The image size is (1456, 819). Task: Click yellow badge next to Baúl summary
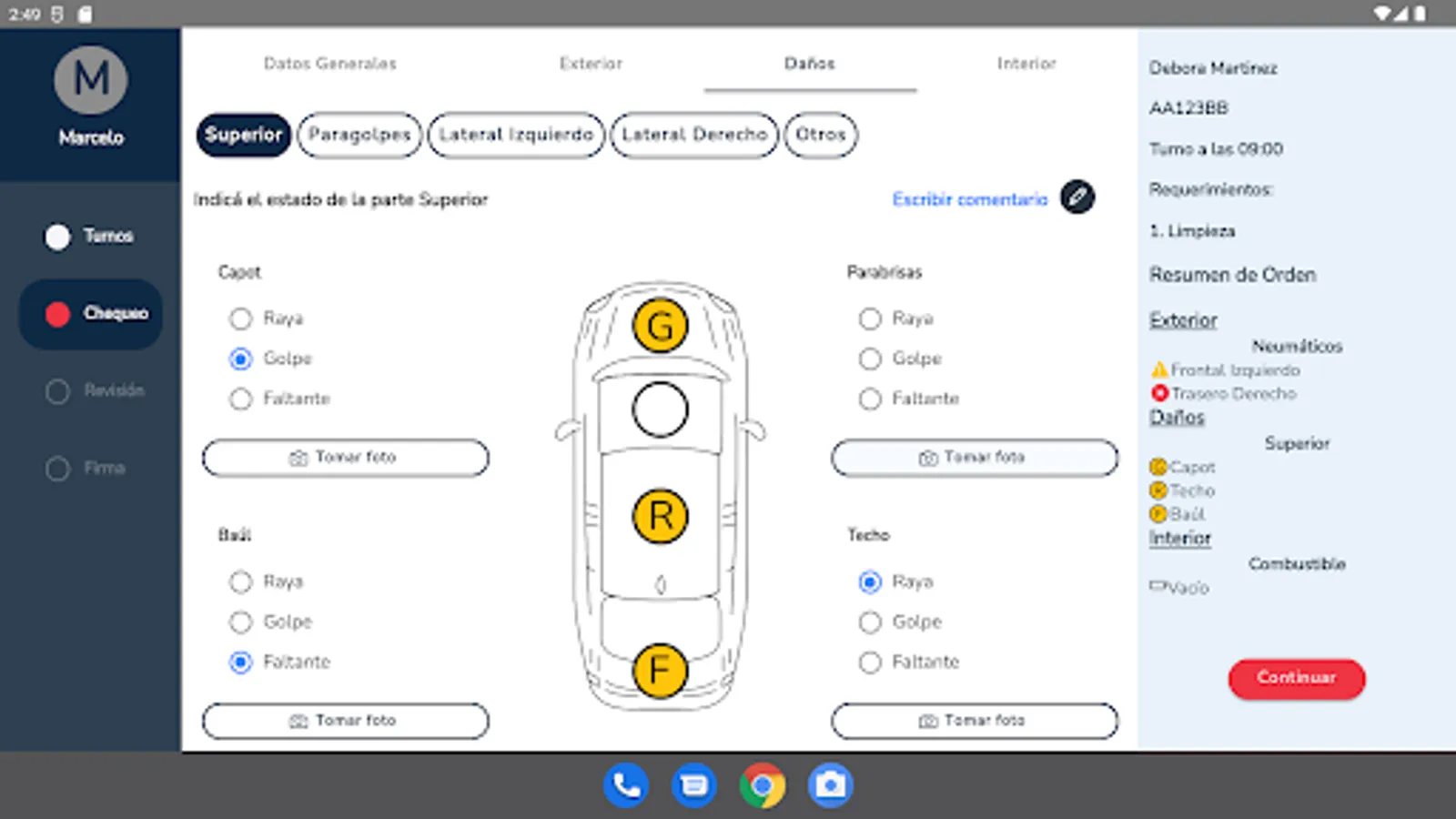pos(1158,514)
